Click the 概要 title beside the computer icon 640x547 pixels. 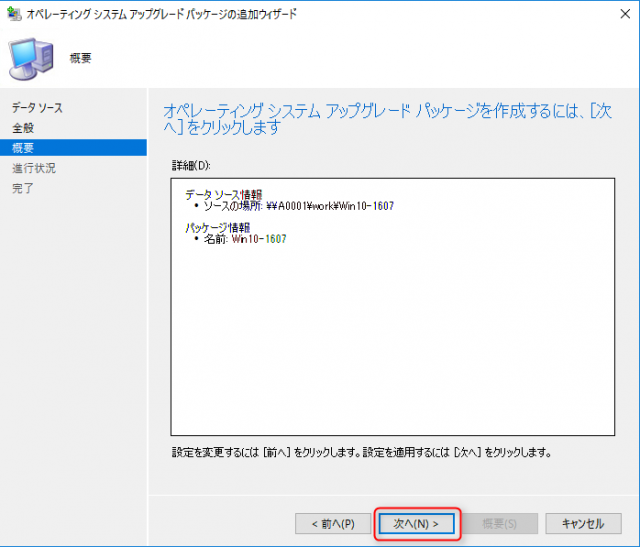coord(81,59)
